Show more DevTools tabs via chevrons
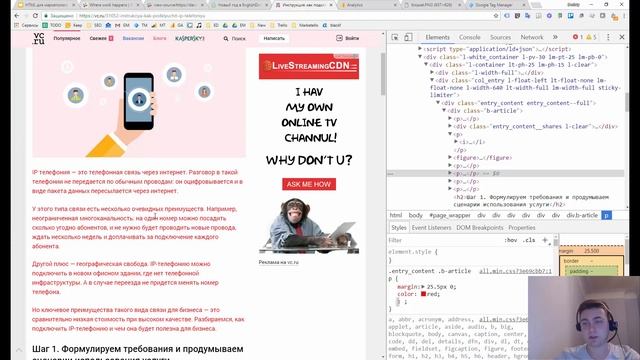 pyautogui.click(x=555, y=37)
